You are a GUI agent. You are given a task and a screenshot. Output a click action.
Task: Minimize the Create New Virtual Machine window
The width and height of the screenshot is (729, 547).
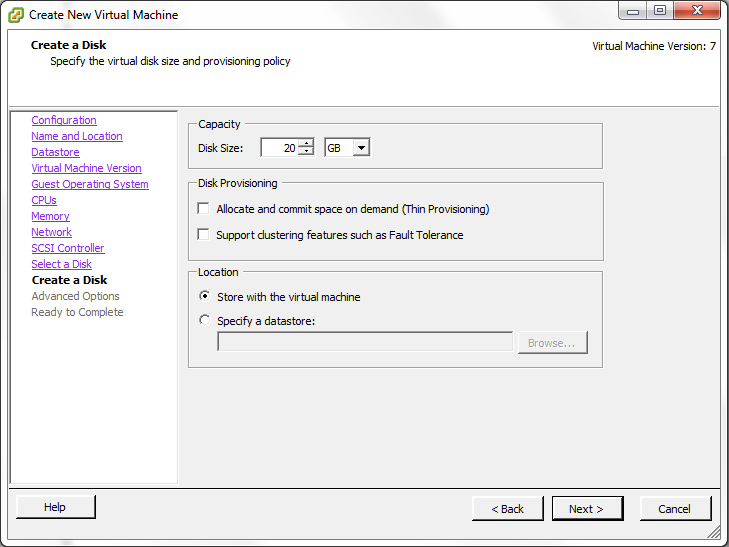coord(633,11)
